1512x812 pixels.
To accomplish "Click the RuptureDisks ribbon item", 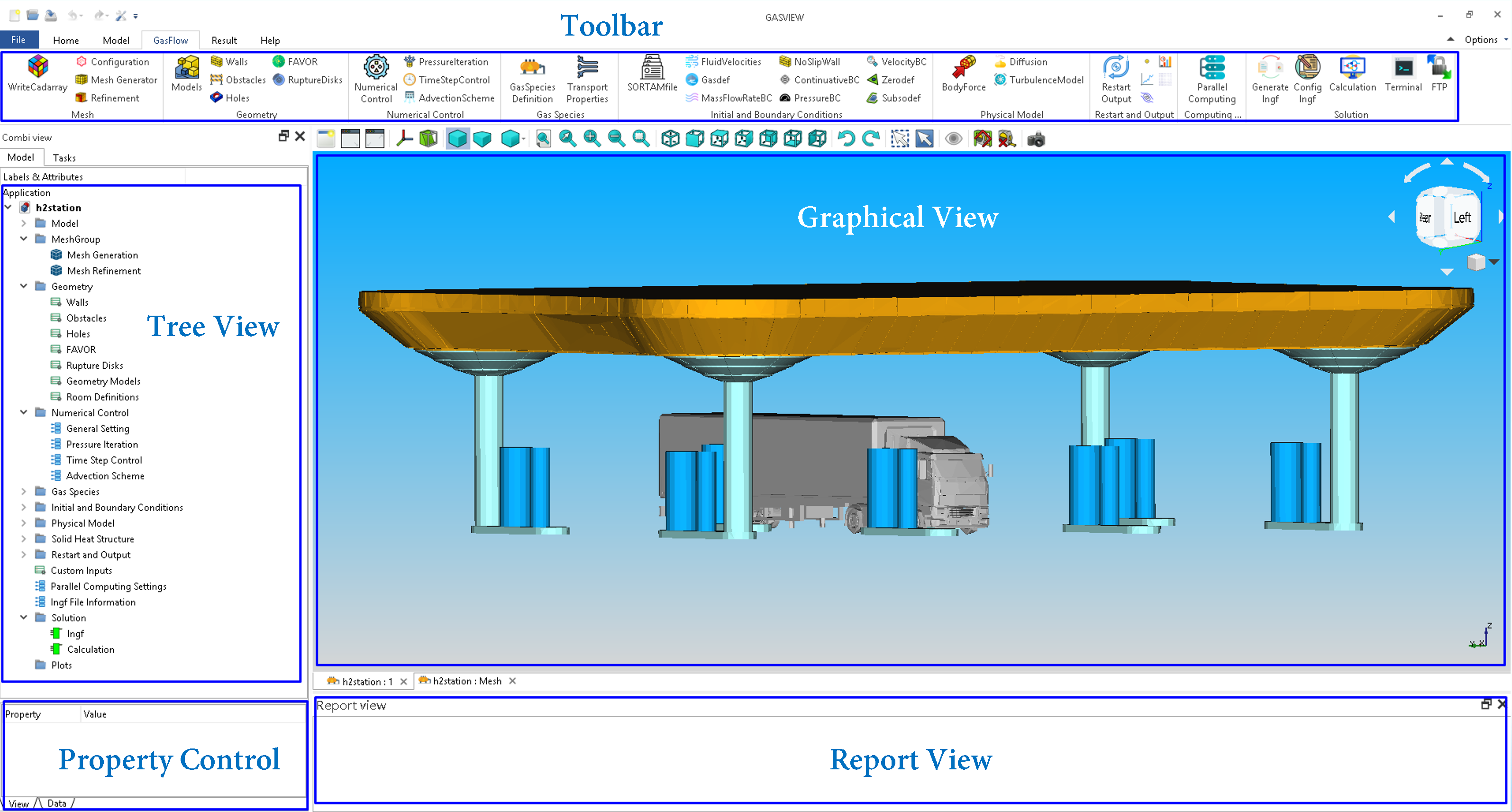I will (307, 80).
